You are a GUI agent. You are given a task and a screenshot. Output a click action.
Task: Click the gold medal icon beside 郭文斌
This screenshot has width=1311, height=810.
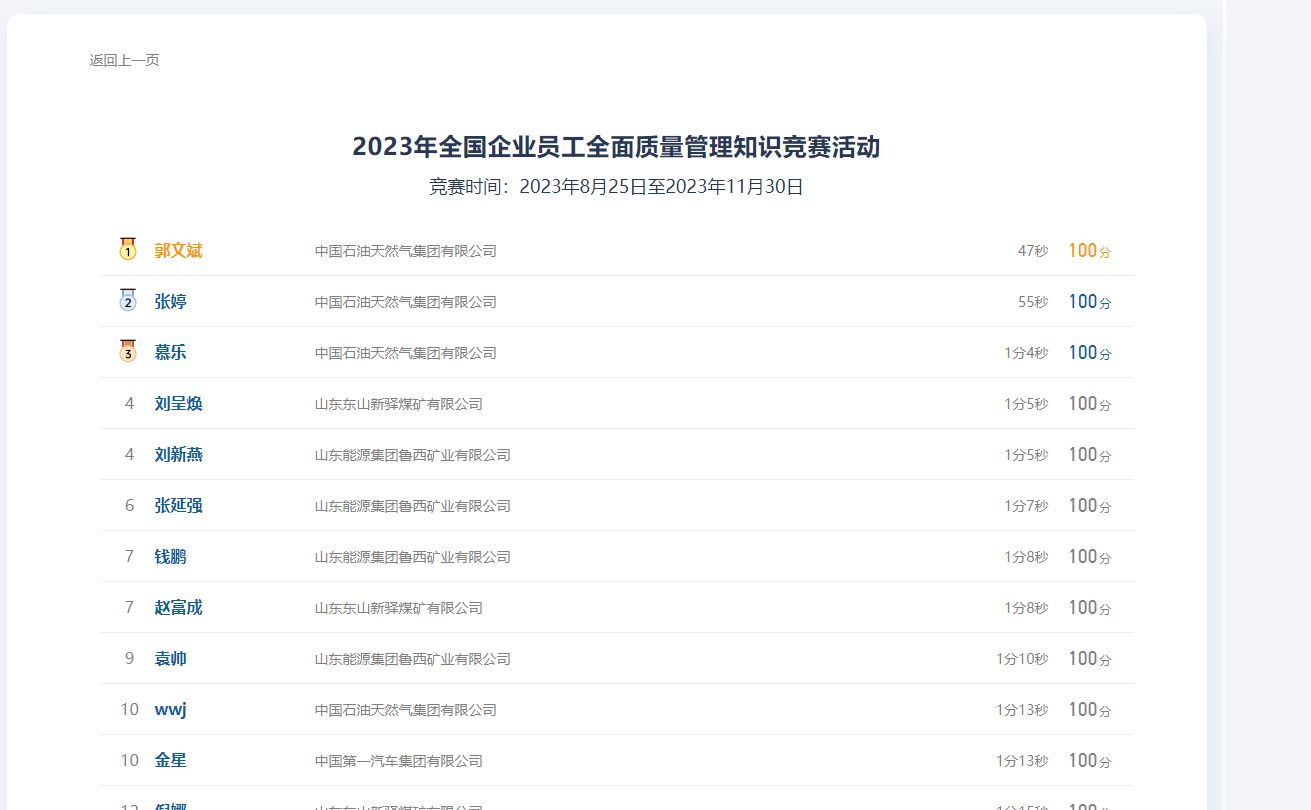point(127,249)
